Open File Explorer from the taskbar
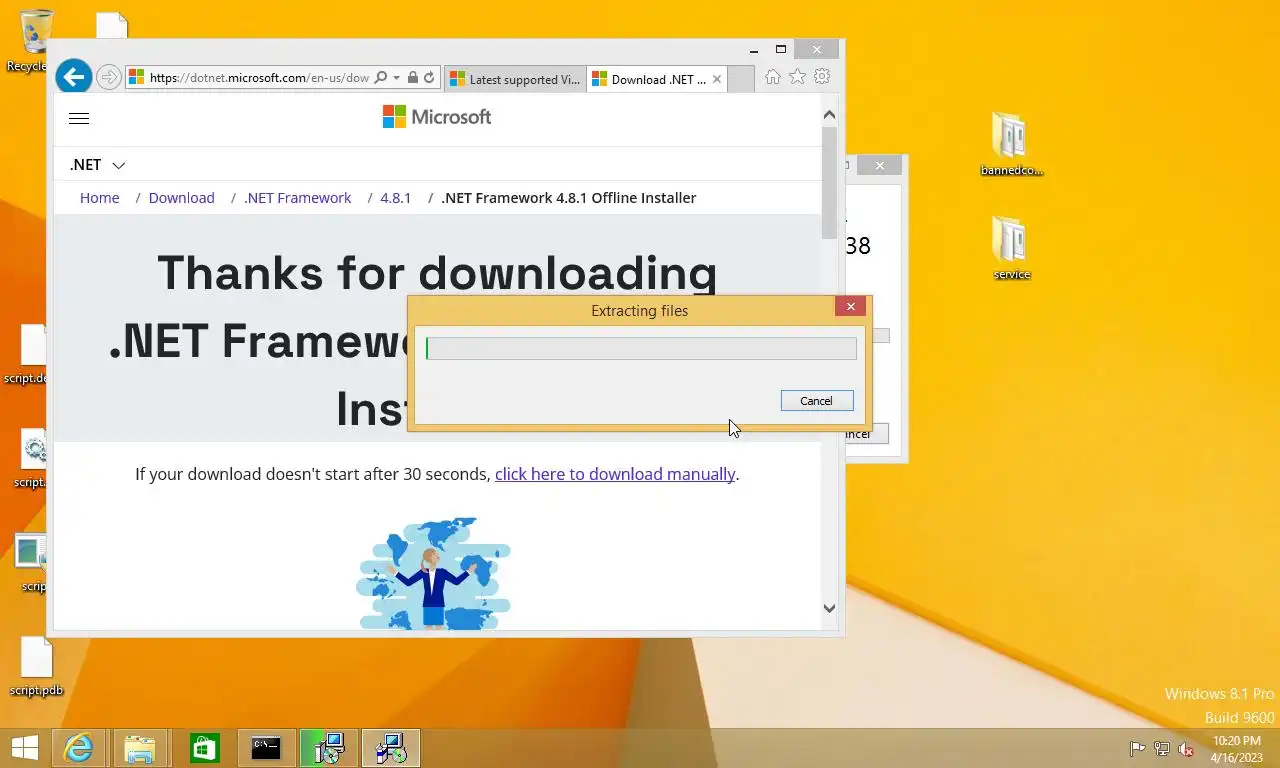Image resolution: width=1280 pixels, height=768 pixels. (x=139, y=748)
